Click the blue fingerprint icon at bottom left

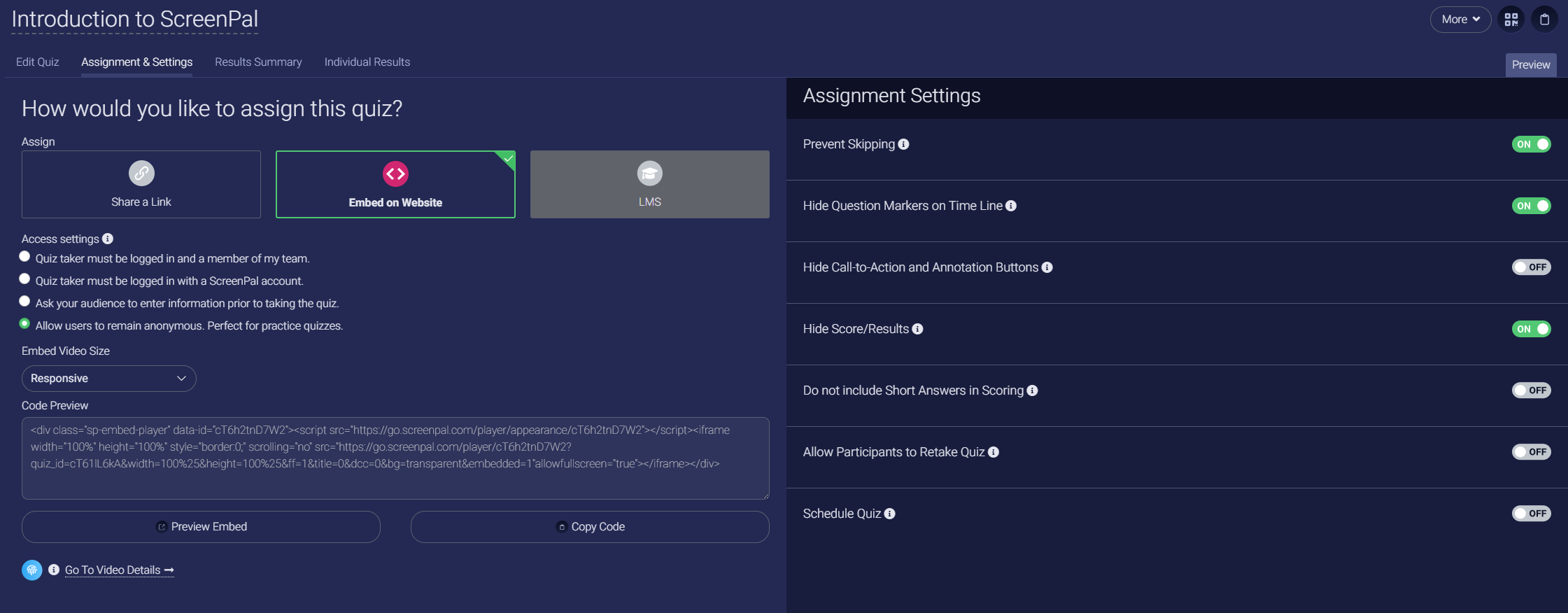tap(32, 570)
